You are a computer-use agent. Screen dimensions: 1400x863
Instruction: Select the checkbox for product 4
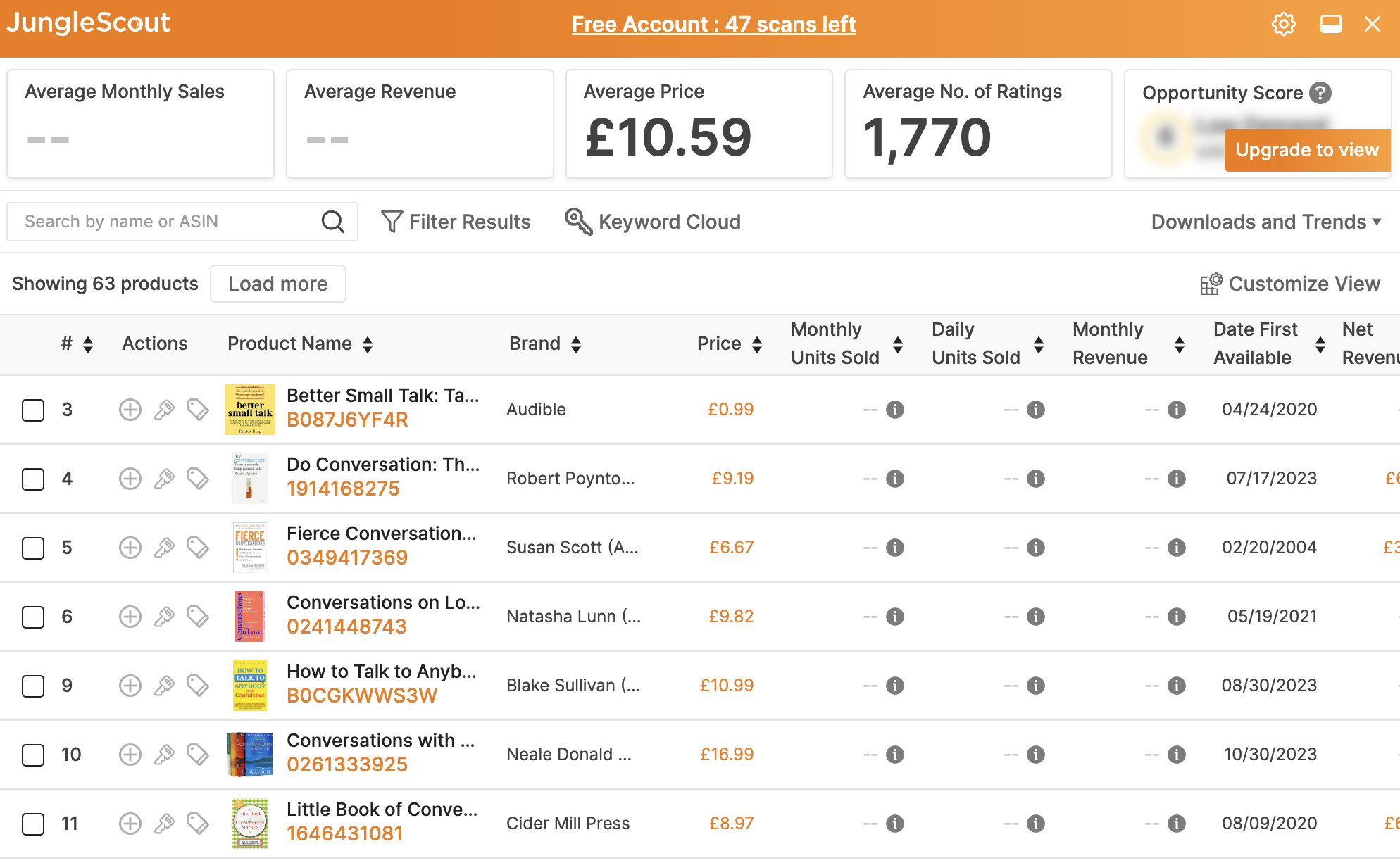(x=33, y=479)
